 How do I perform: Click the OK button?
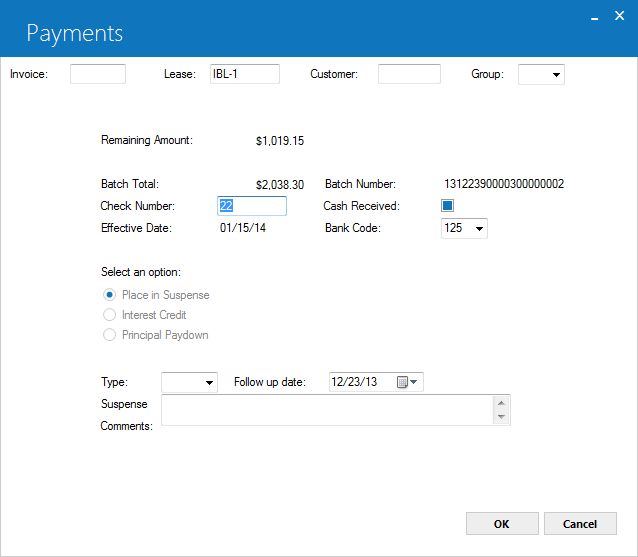point(502,524)
